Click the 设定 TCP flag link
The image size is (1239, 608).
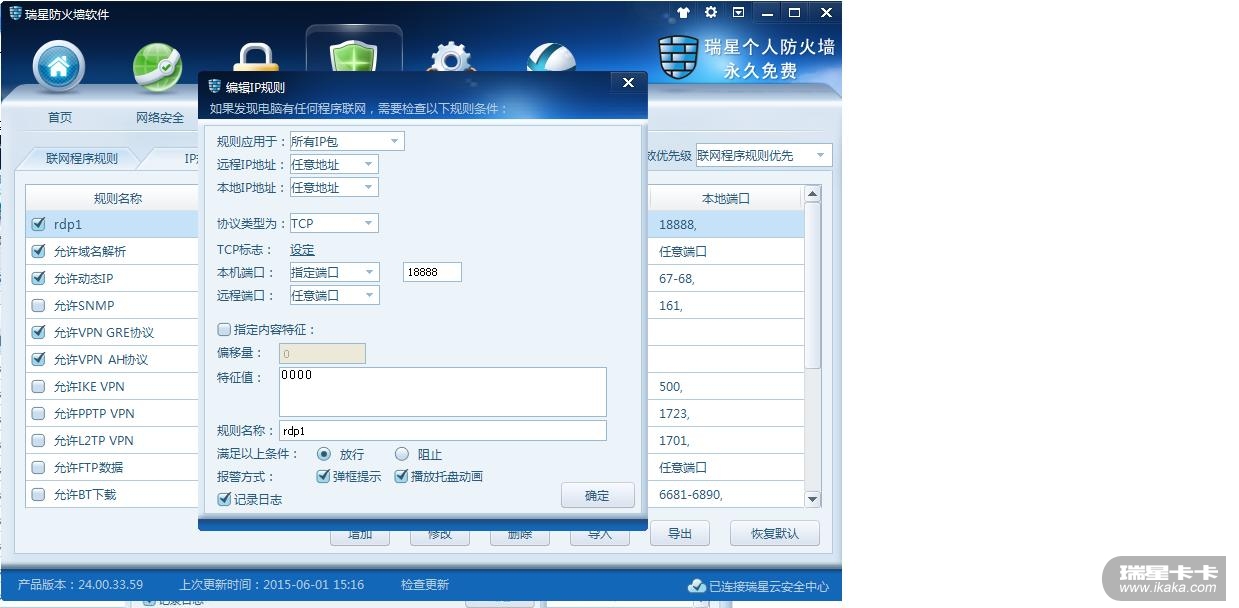point(302,250)
